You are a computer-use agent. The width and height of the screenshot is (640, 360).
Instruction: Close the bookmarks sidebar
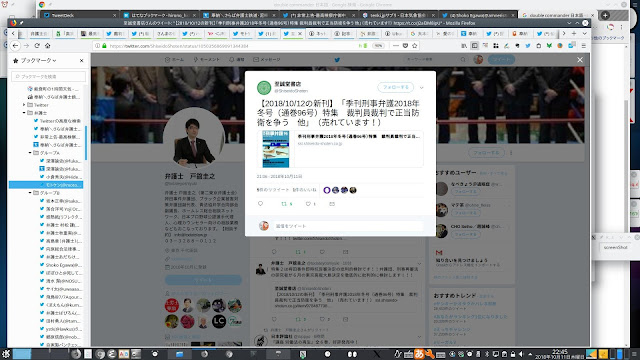point(82,60)
